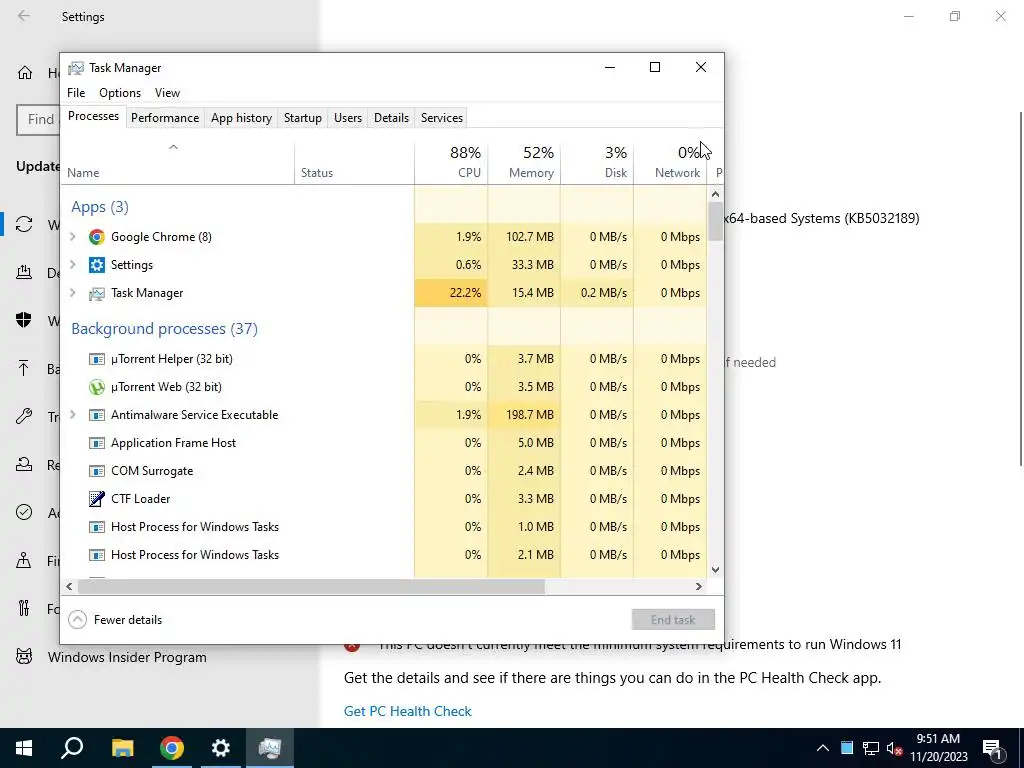This screenshot has height=768, width=1024.
Task: Click the Google Chrome process icon
Action: coord(97,237)
